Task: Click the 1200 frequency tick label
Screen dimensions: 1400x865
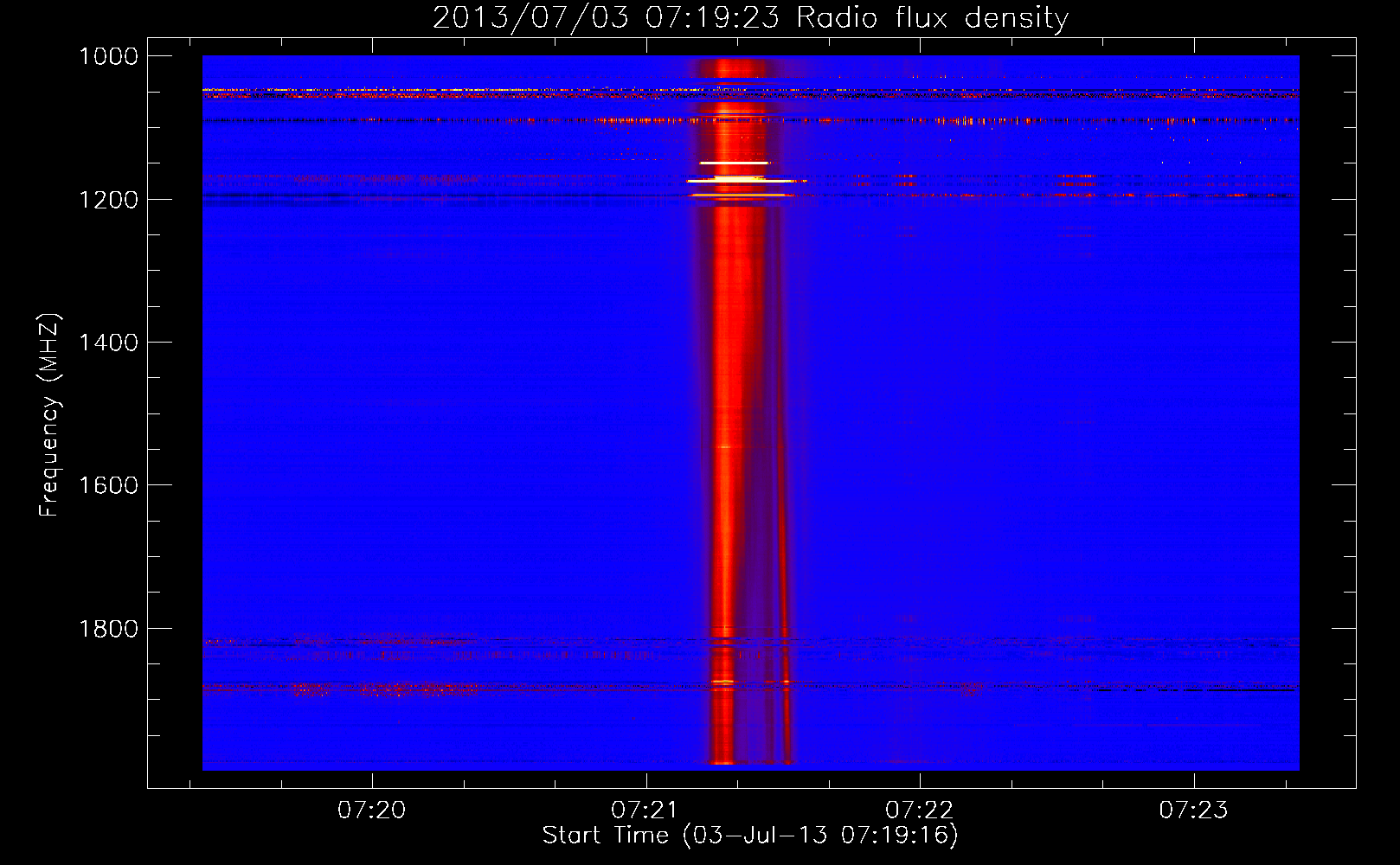Action: point(108,200)
